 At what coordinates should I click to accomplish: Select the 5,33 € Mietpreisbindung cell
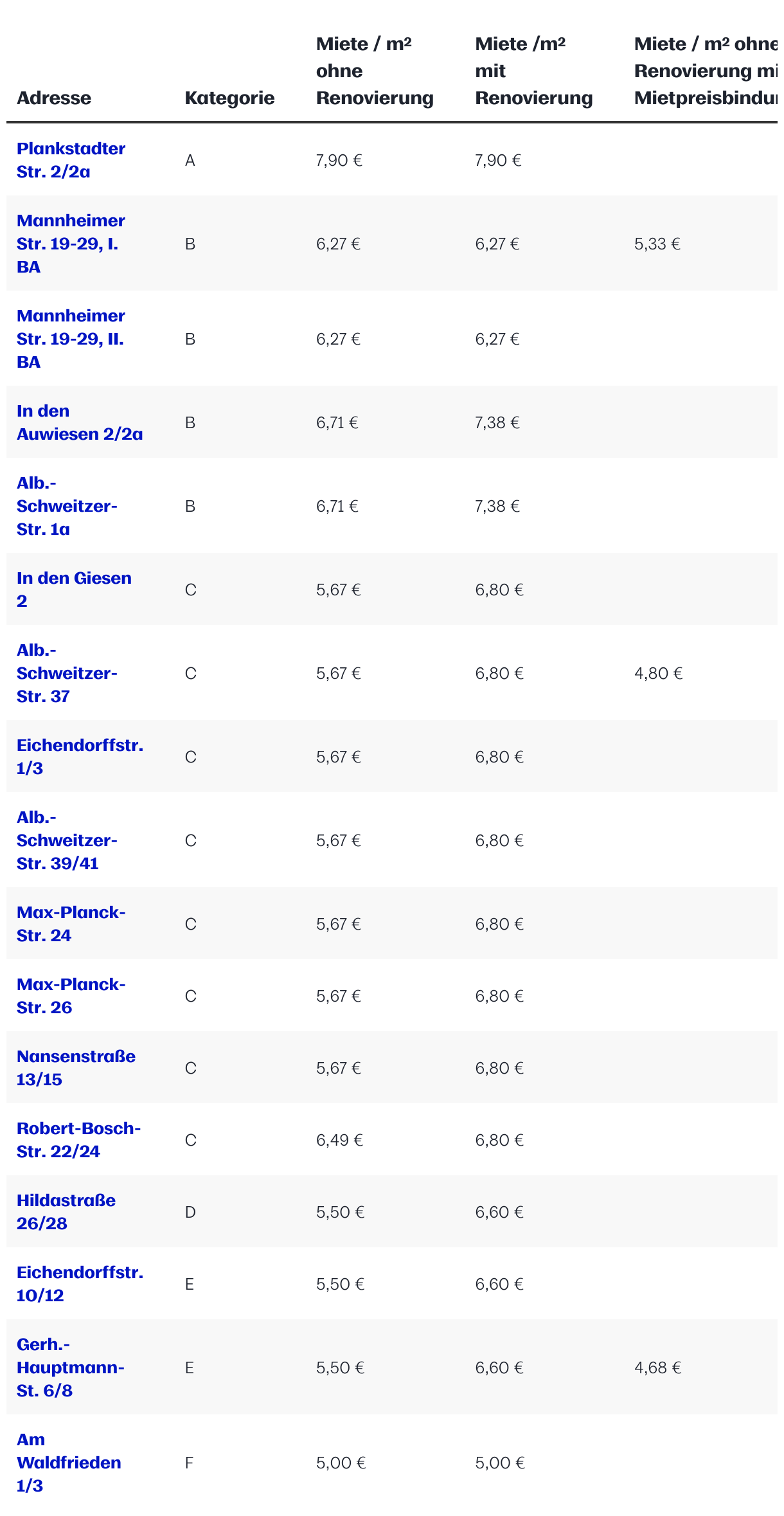tap(657, 244)
